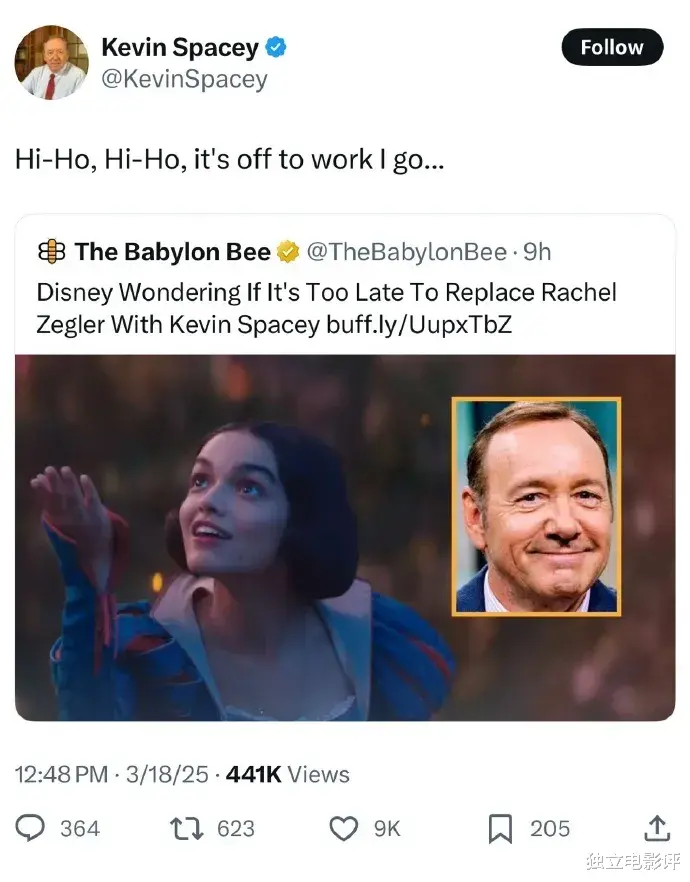The width and height of the screenshot is (690, 882).
Task: Repost the tweet using the retweet icon
Action: click(x=187, y=828)
